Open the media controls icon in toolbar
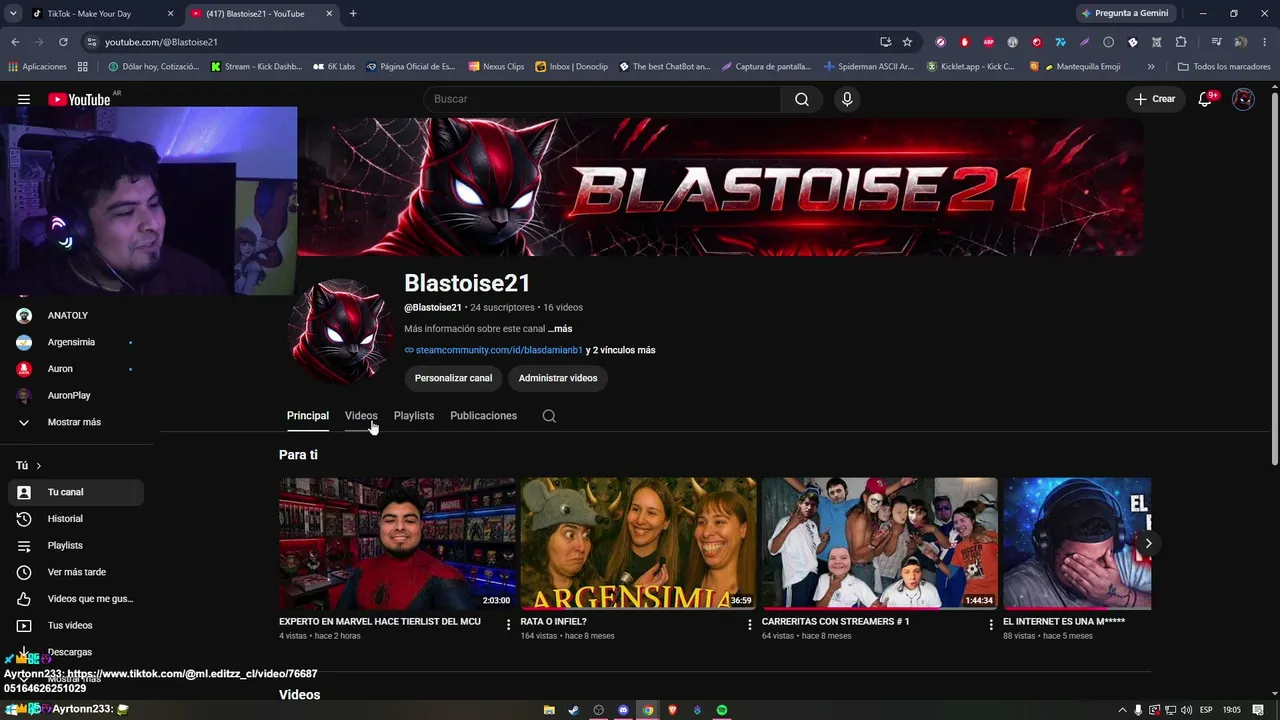The image size is (1280, 720). click(x=1216, y=42)
